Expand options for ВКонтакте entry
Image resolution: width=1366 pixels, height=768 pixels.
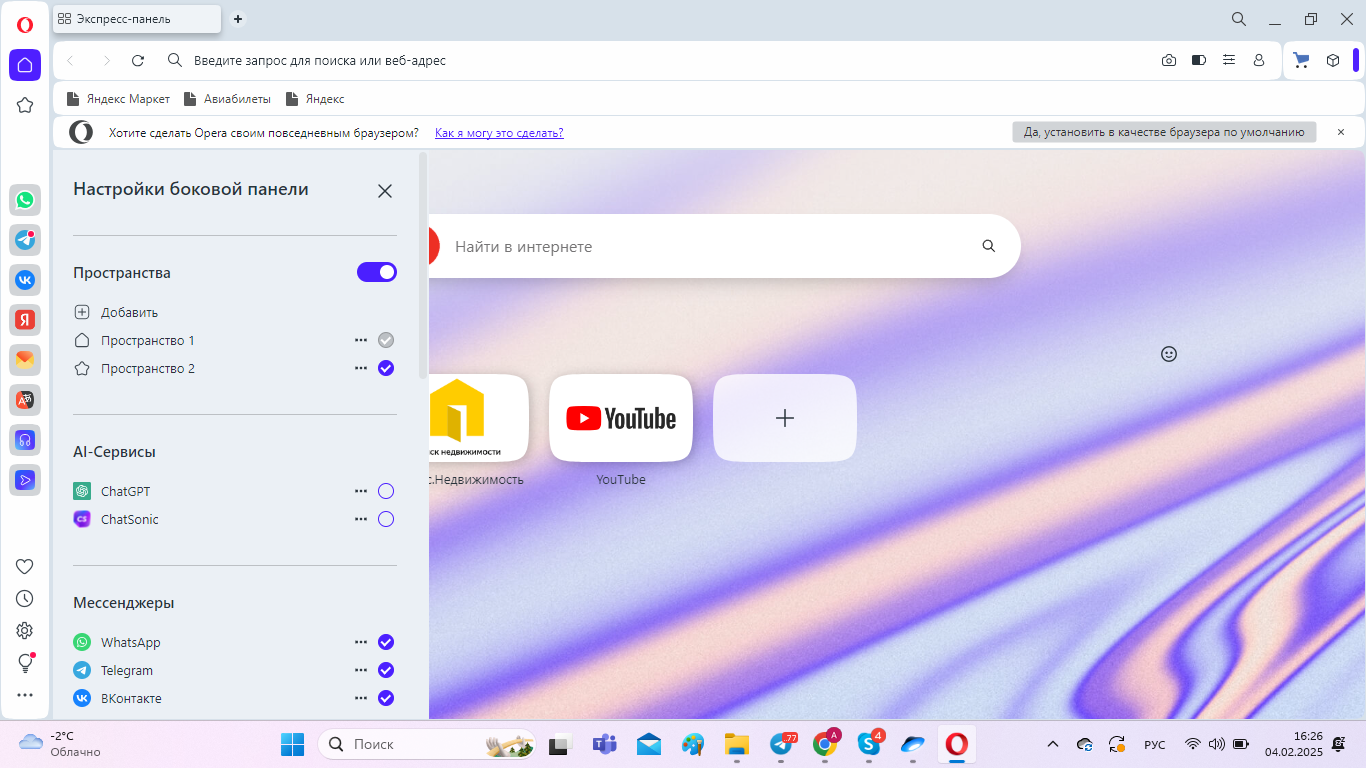point(361,698)
